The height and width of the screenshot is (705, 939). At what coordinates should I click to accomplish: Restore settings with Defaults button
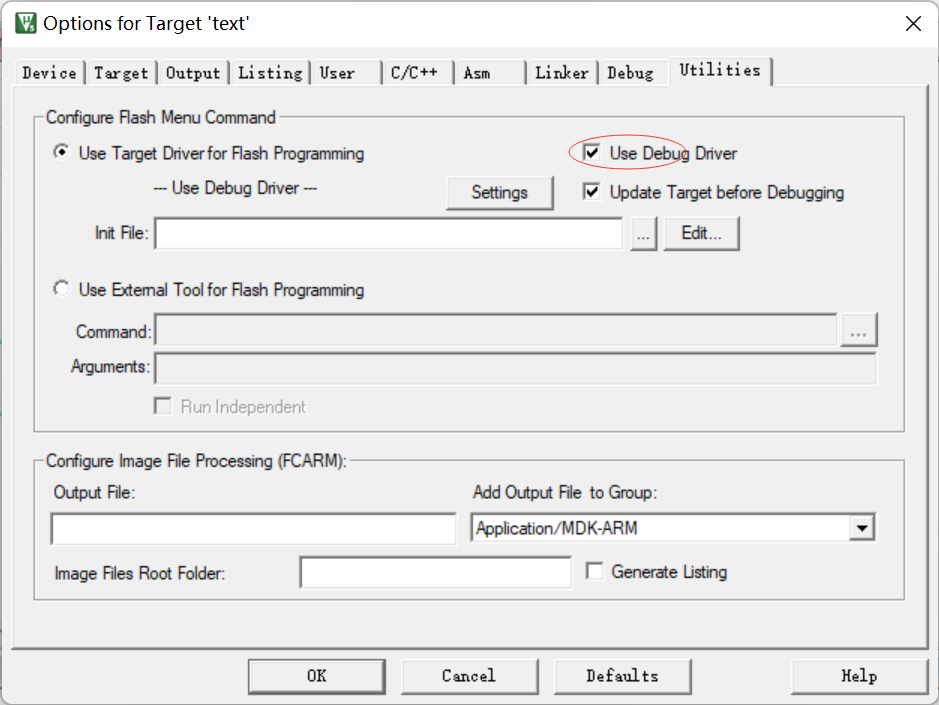click(x=622, y=676)
